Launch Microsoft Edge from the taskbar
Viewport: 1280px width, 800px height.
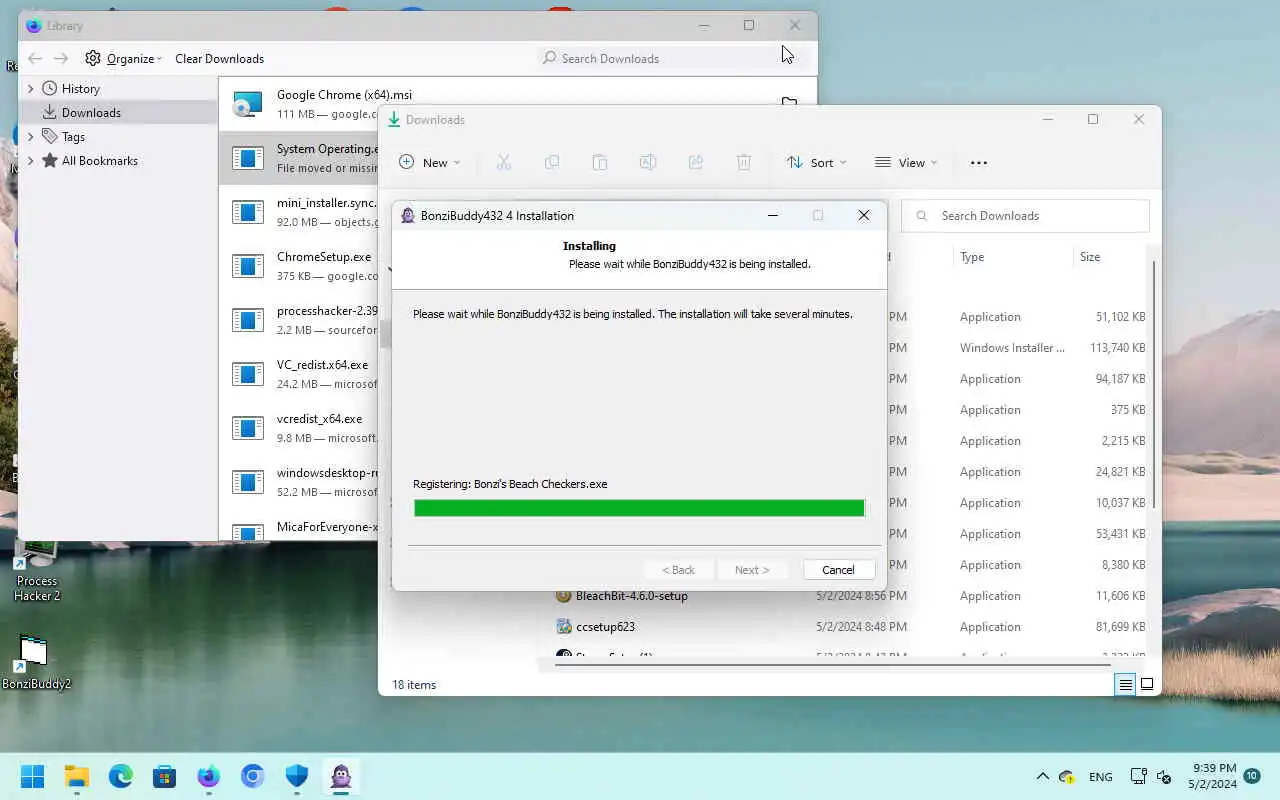[121, 776]
